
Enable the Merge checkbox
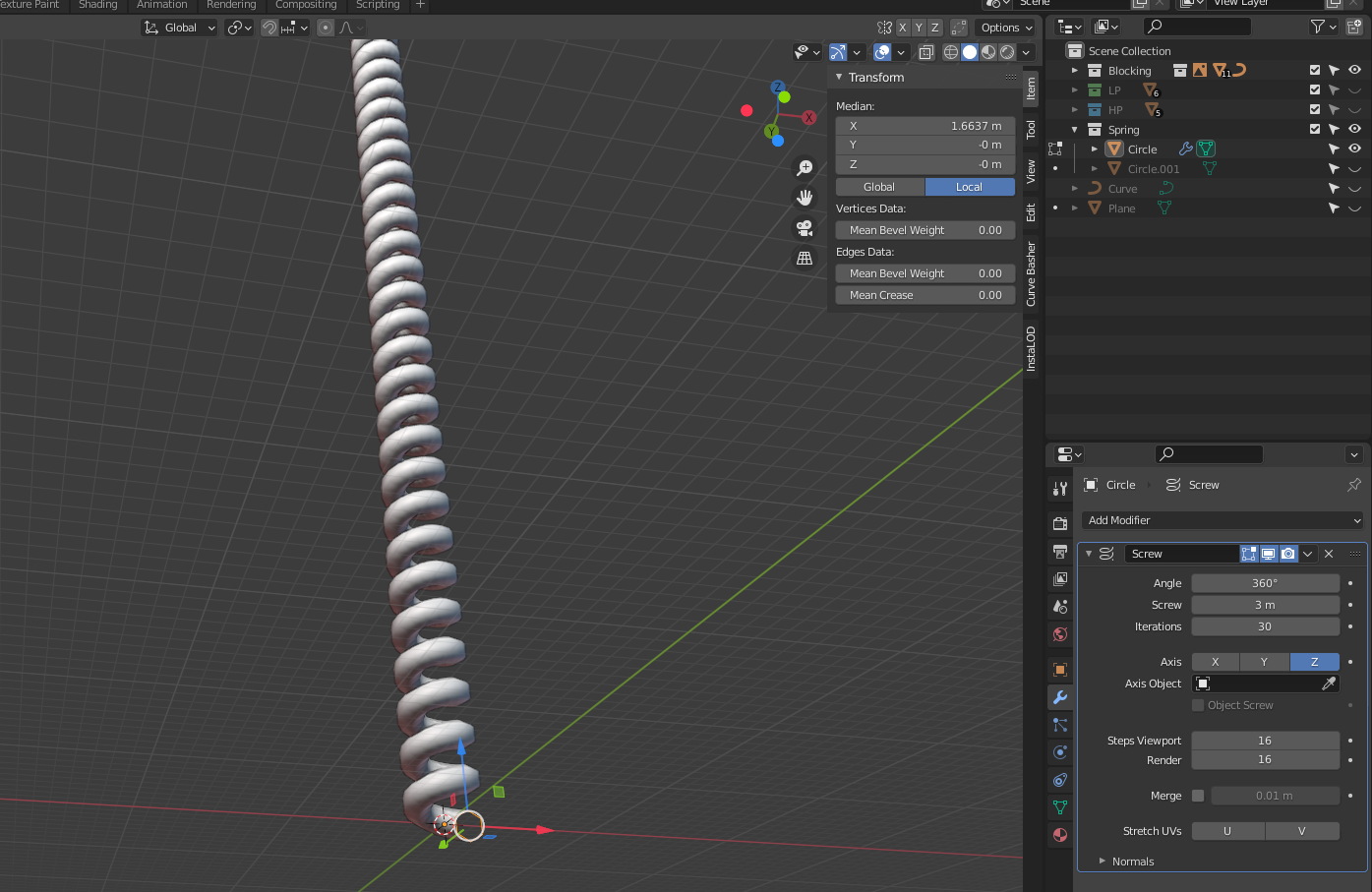pyautogui.click(x=1198, y=796)
